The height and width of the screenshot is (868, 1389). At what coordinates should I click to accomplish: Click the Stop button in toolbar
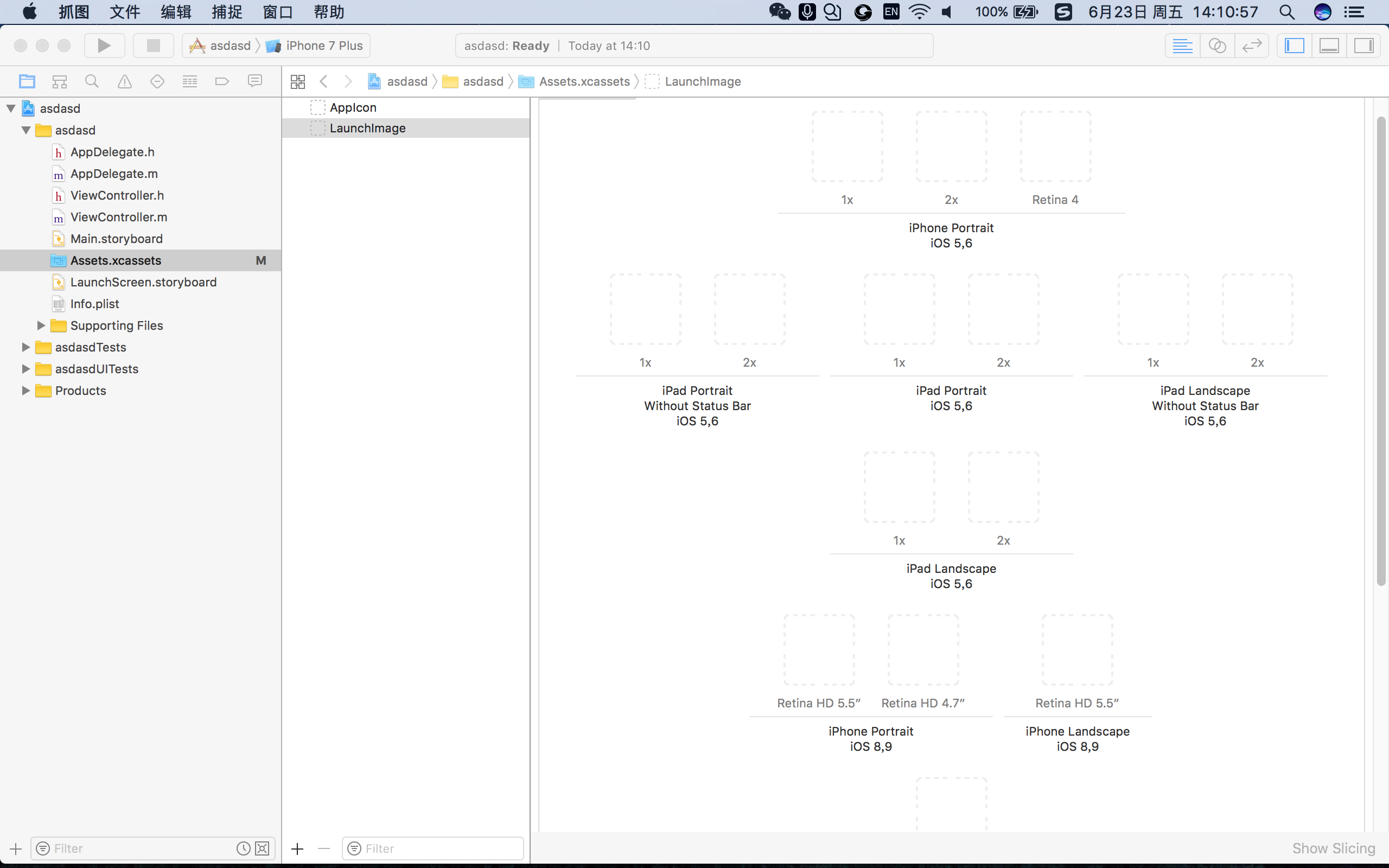tap(153, 46)
